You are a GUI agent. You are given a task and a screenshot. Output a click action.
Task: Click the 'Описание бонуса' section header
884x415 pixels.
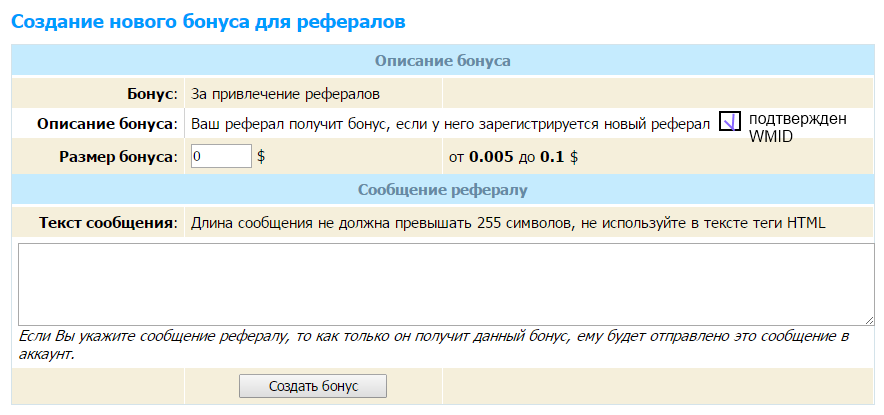(442, 61)
